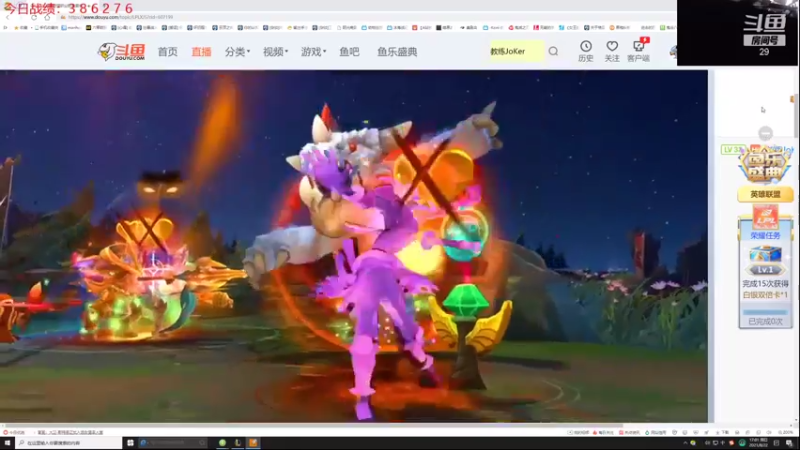Expand the 分类 categories dropdown
The image size is (800, 450).
pyautogui.click(x=237, y=52)
